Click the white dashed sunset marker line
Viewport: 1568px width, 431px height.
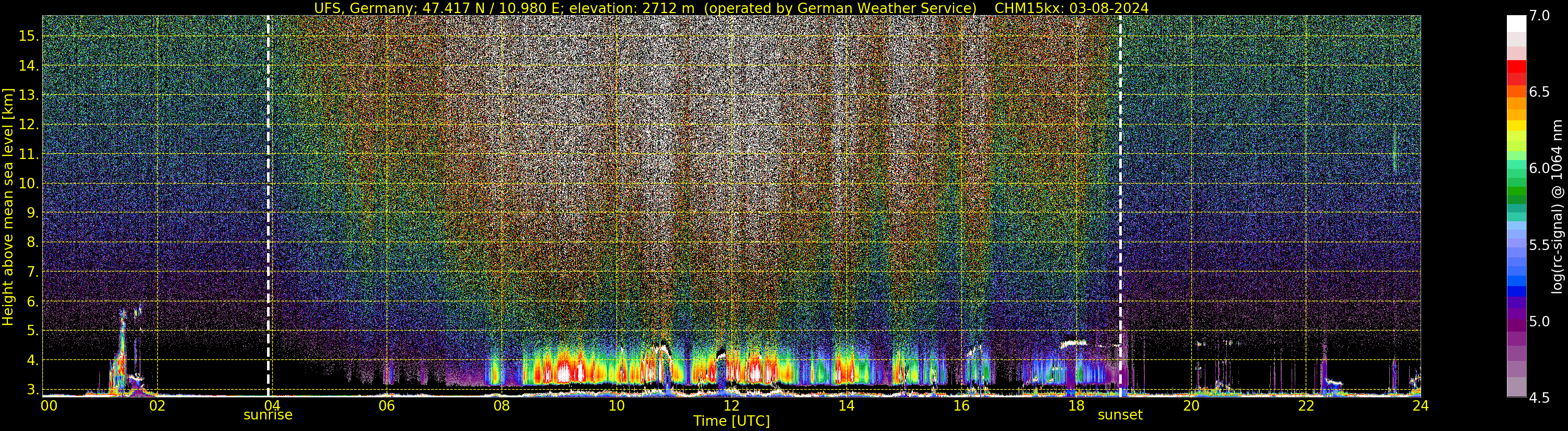click(1120, 206)
